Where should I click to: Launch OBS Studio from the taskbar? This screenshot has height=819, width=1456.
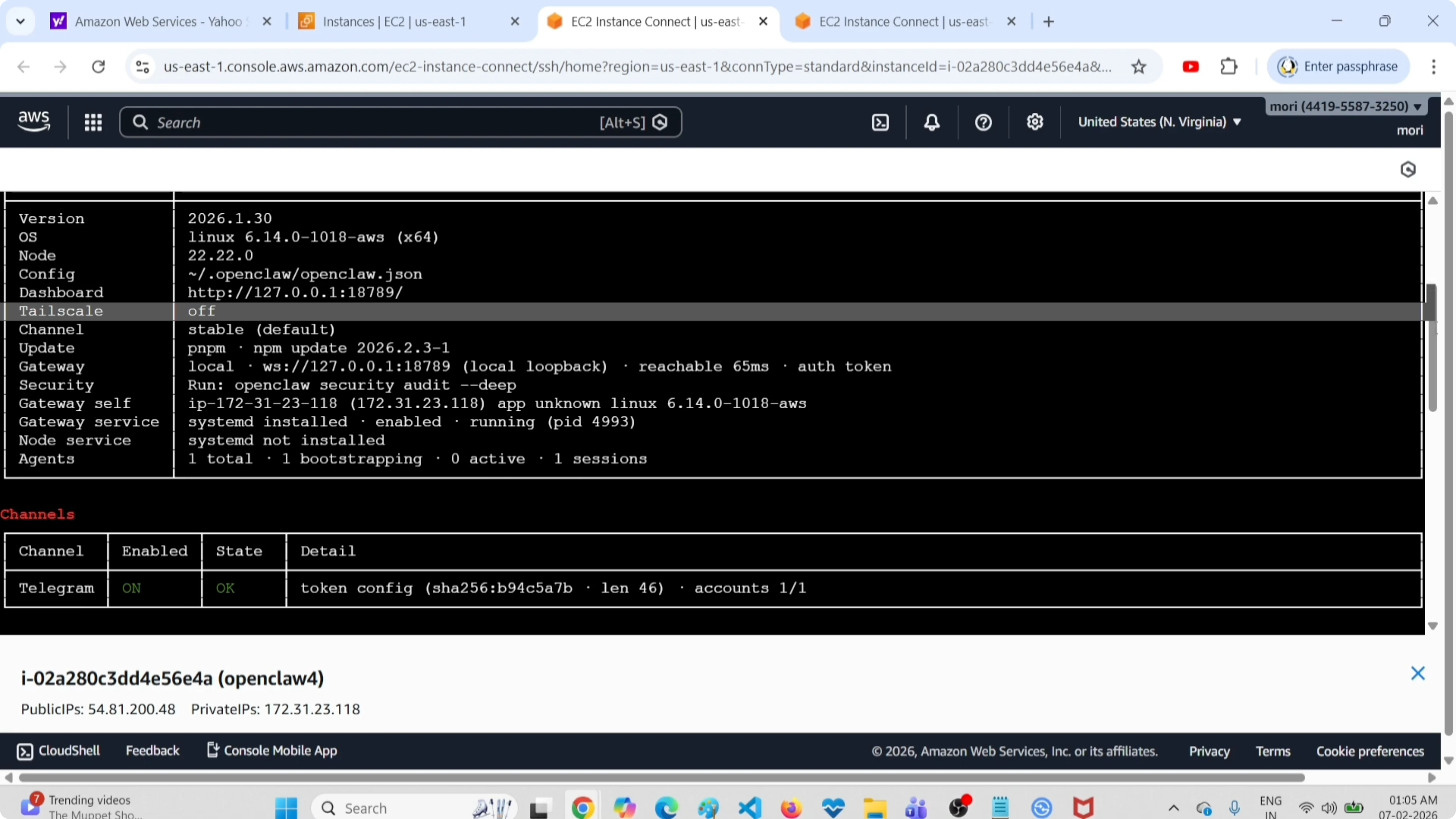coord(959,807)
